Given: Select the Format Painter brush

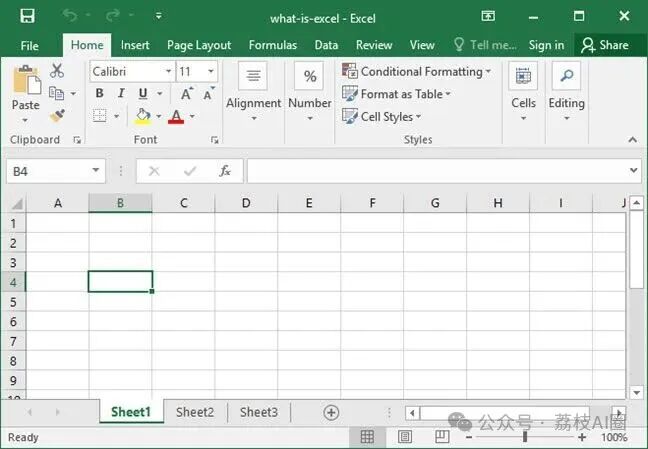Looking at the screenshot, I should pyautogui.click(x=57, y=116).
